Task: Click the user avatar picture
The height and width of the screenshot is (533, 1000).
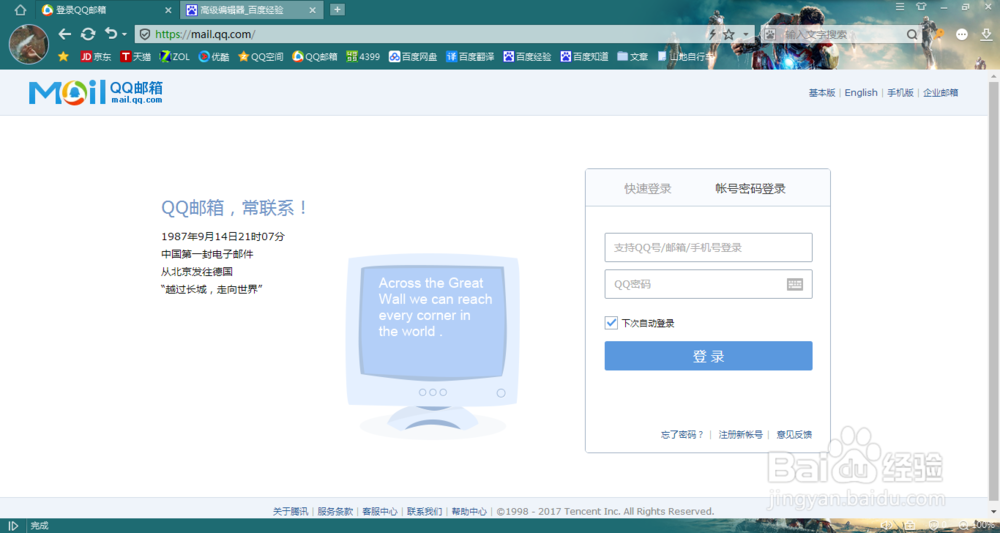Action: pos(29,44)
